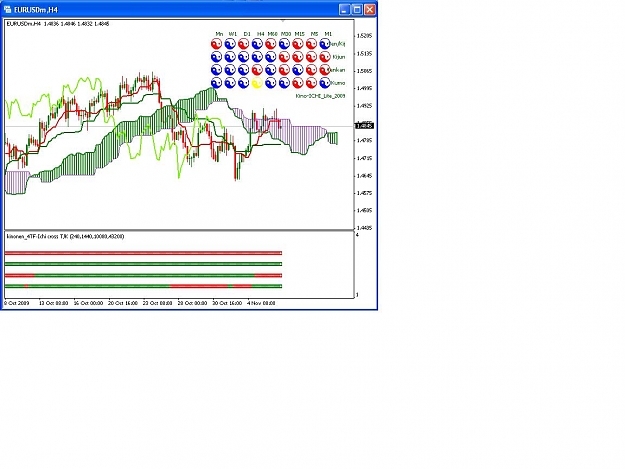The height and width of the screenshot is (469, 625).
Task: Click the yellow Kumo icon under H4
Action: 257,83
